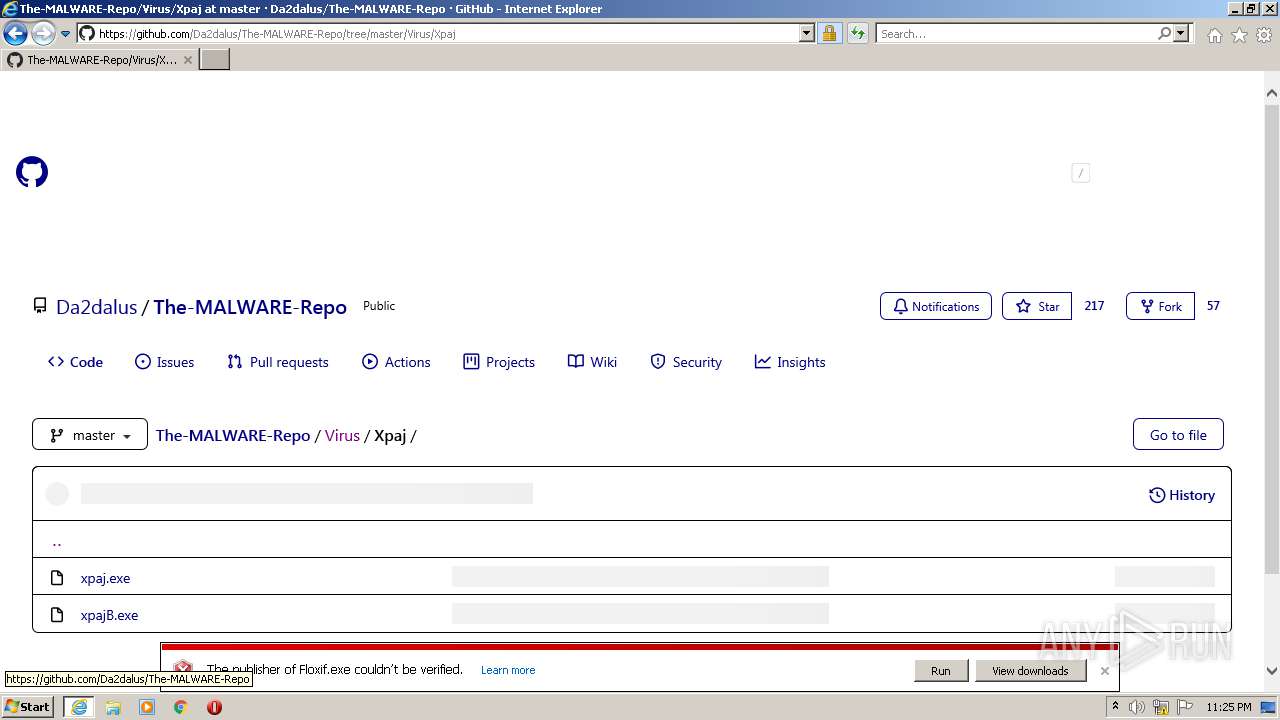Open the search provider dropdown
This screenshot has width=1280, height=720.
click(x=1181, y=34)
